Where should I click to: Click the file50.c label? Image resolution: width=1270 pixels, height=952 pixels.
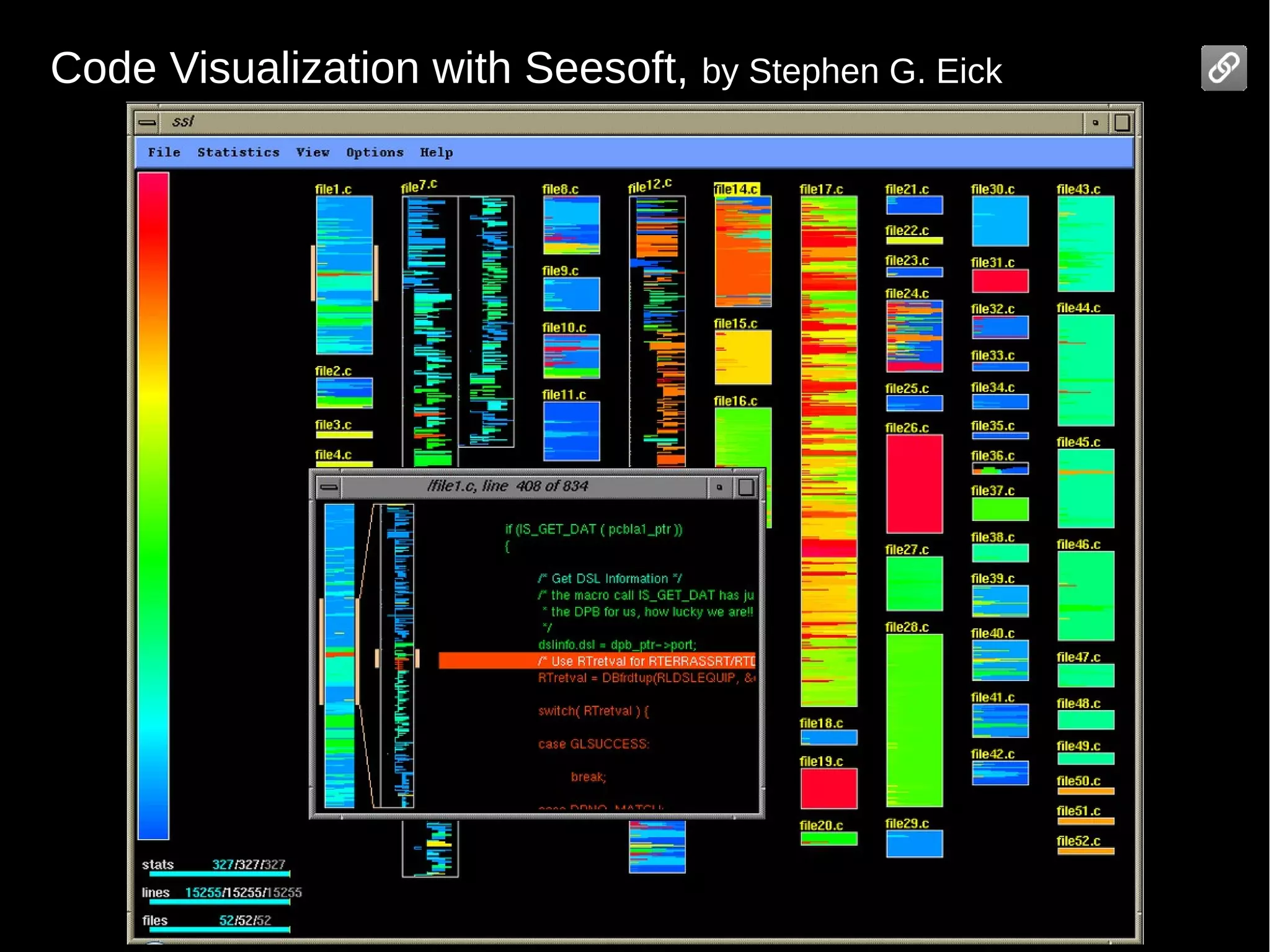[x=1078, y=781]
